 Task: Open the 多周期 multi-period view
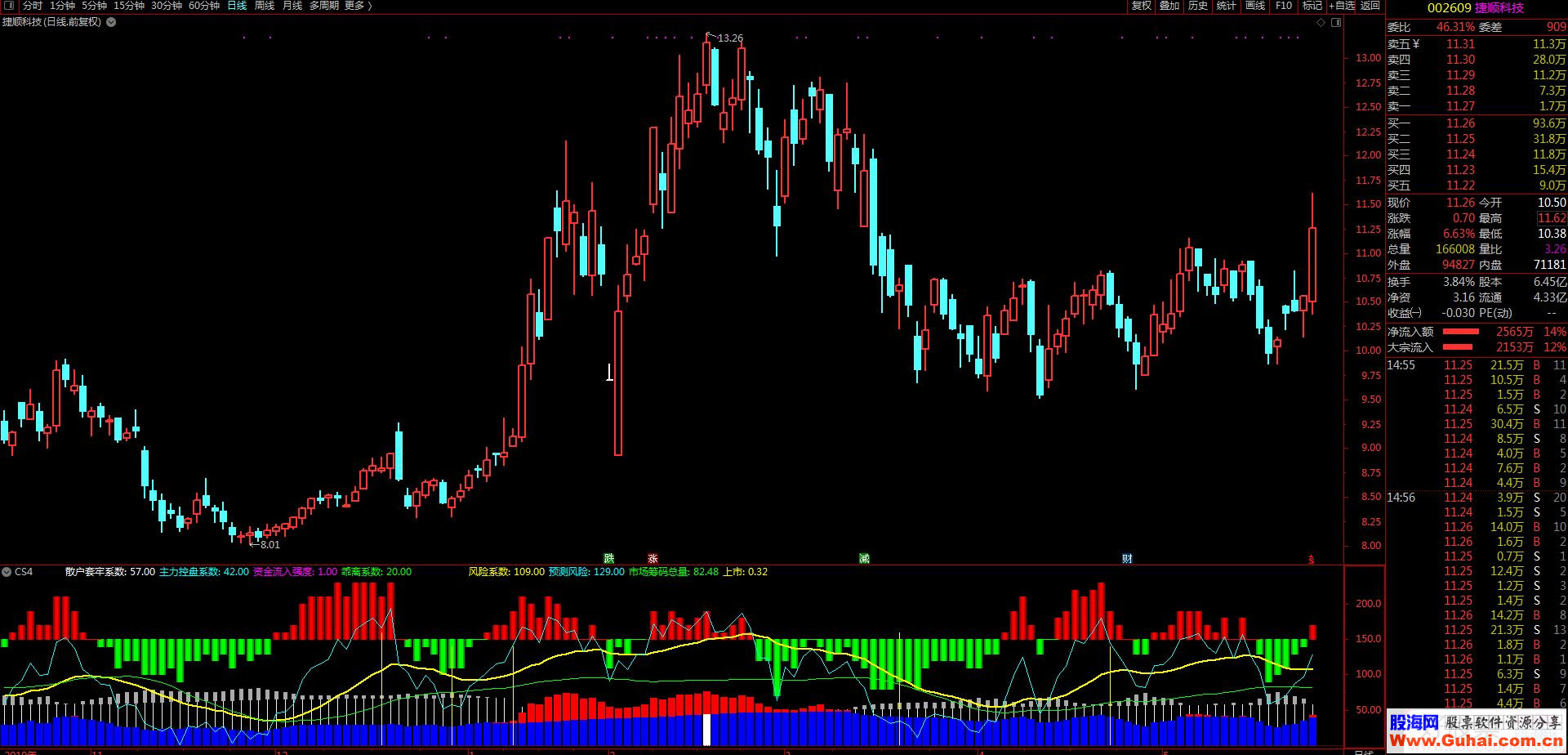click(x=324, y=6)
